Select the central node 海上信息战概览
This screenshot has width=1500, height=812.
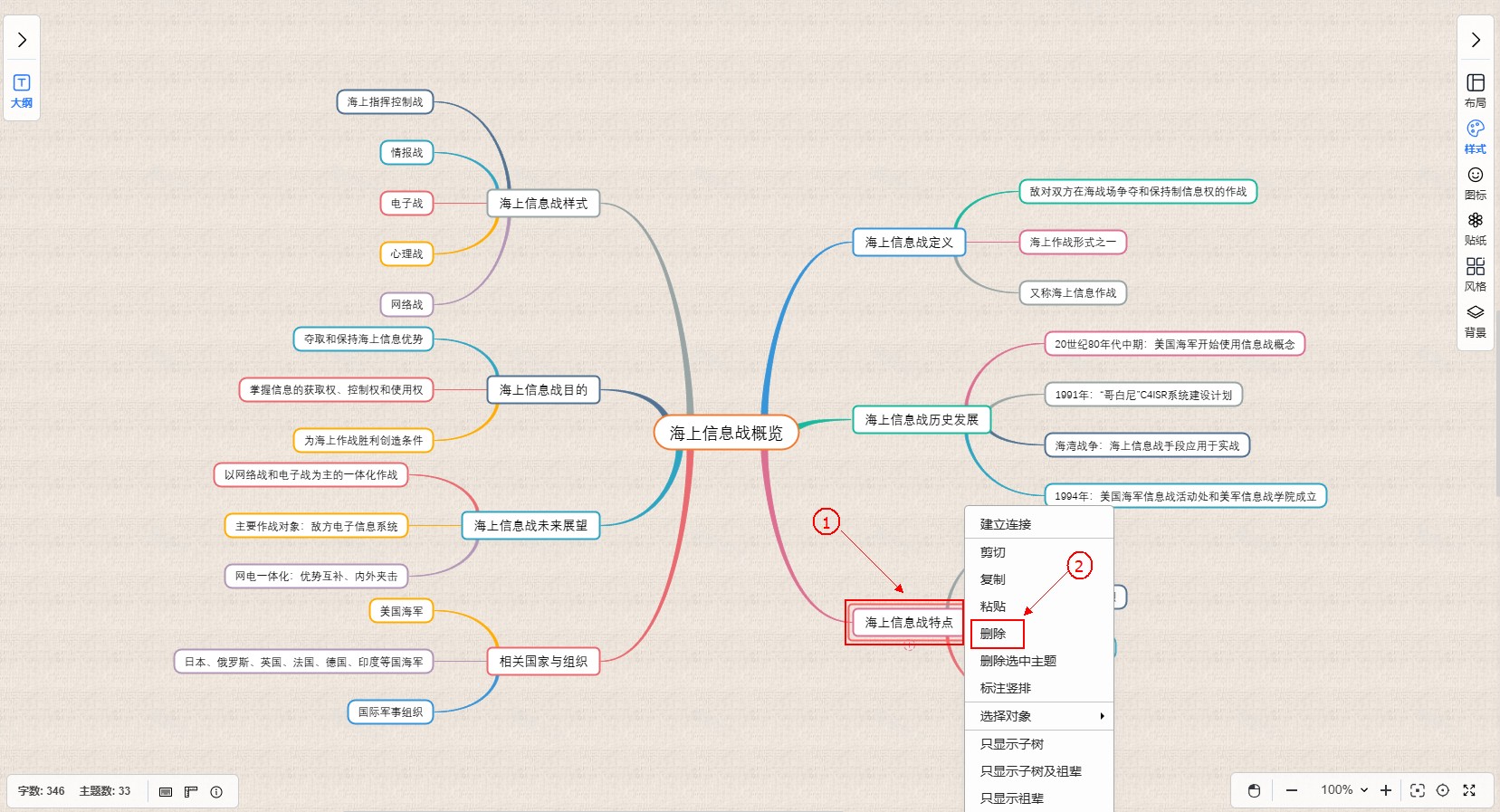(x=726, y=434)
